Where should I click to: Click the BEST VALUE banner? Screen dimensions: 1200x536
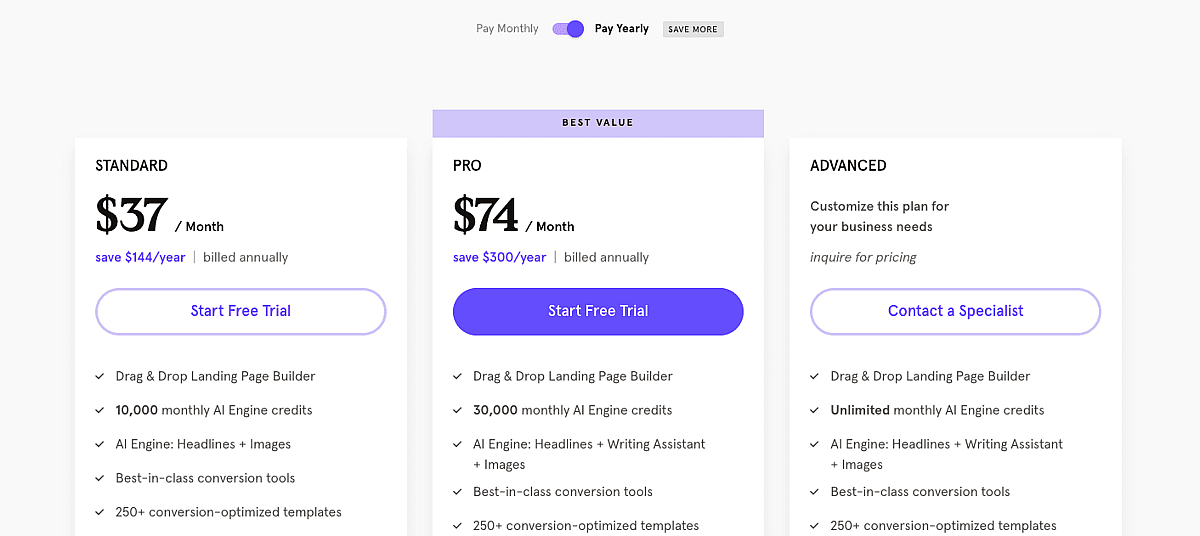pos(598,123)
